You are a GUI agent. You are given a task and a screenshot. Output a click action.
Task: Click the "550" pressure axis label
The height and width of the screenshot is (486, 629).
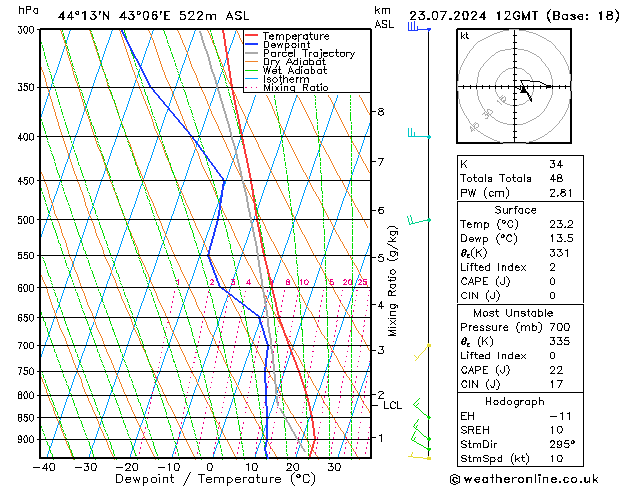pyautogui.click(x=28, y=255)
